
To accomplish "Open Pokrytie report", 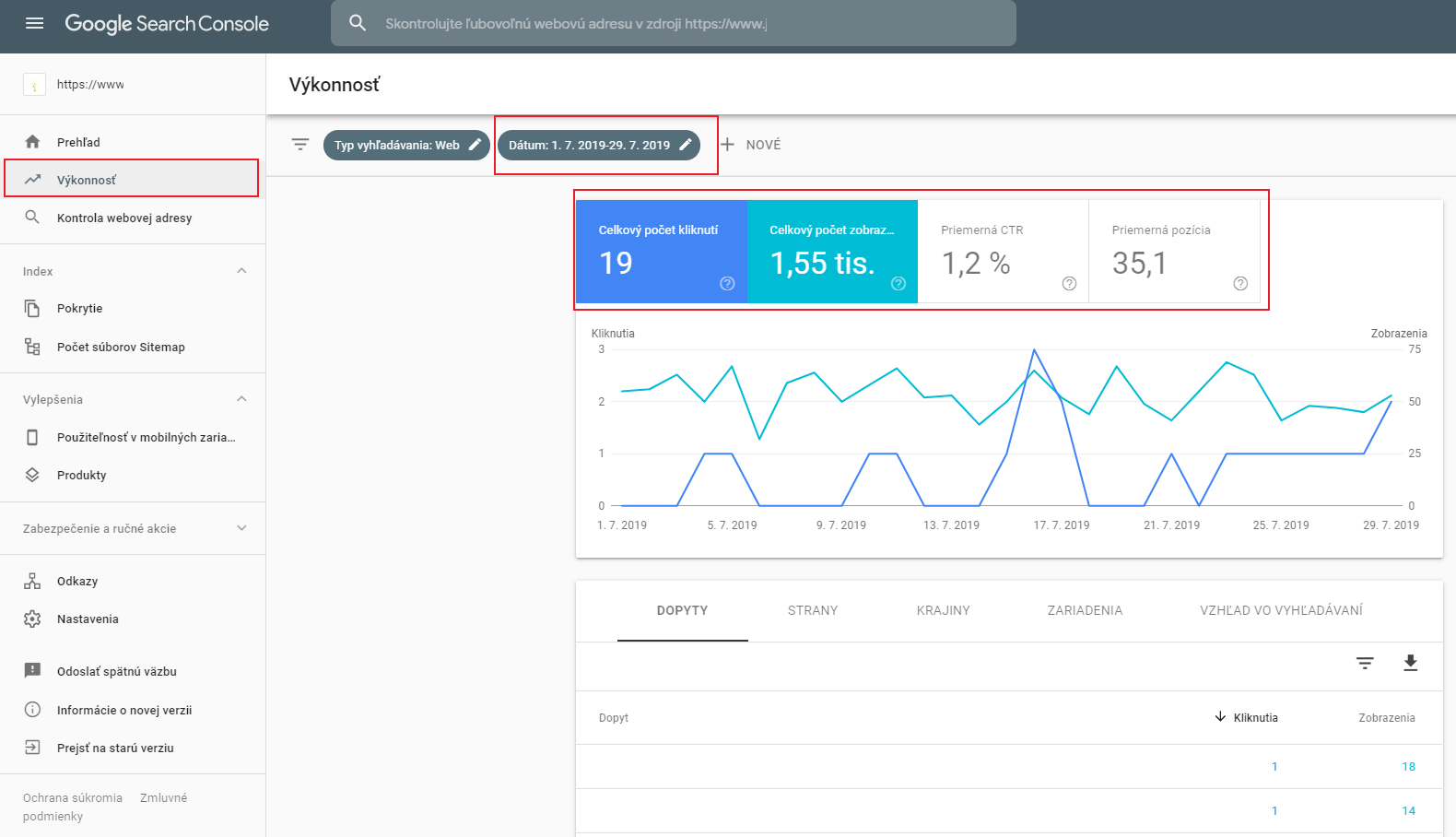I will pos(133,308).
